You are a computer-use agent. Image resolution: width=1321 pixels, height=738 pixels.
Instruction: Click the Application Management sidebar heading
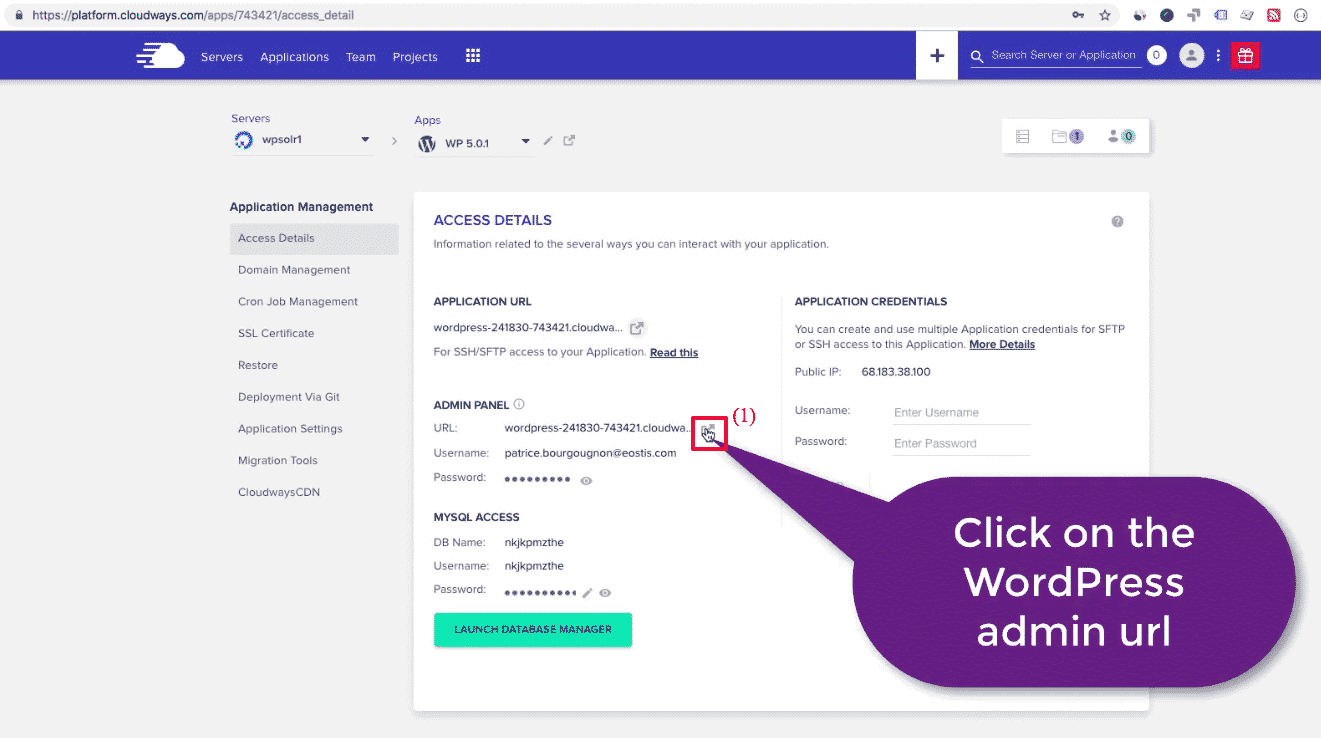301,207
